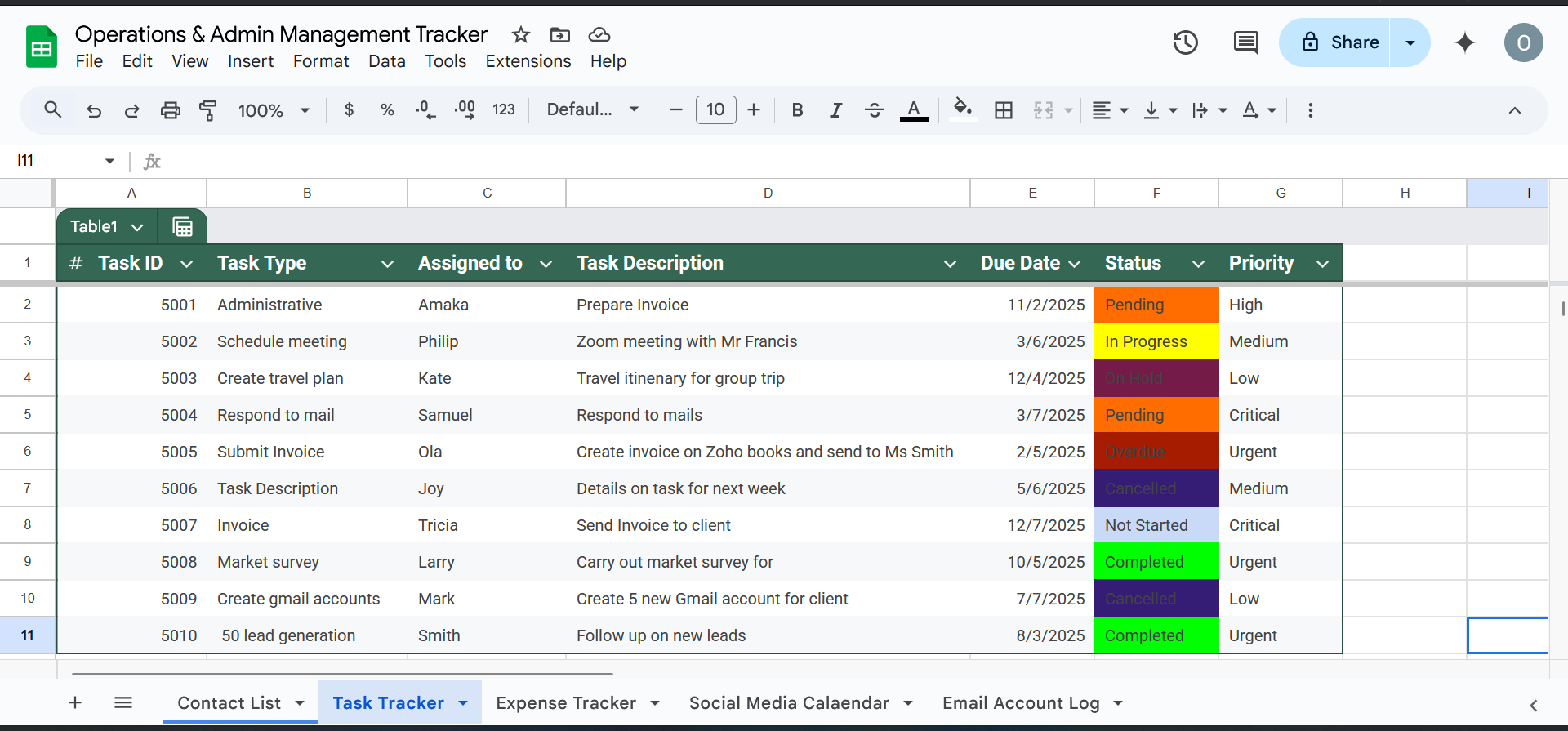Screen dimensions: 1568x731
Task: Open more number formats 123
Action: (504, 109)
